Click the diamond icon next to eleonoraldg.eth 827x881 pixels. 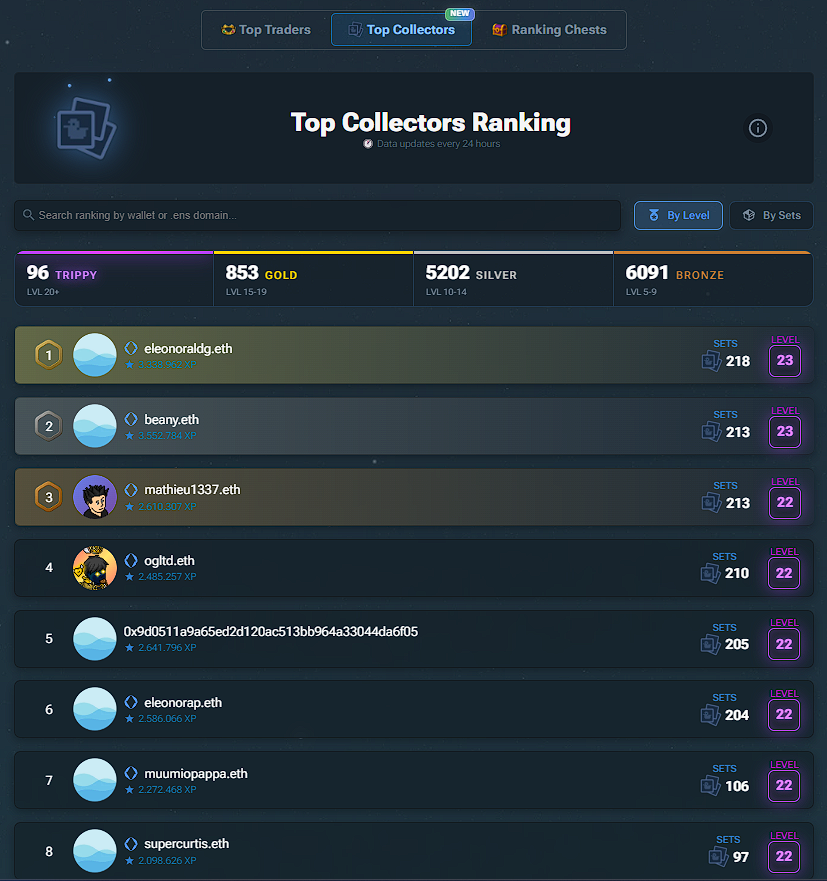click(x=130, y=348)
